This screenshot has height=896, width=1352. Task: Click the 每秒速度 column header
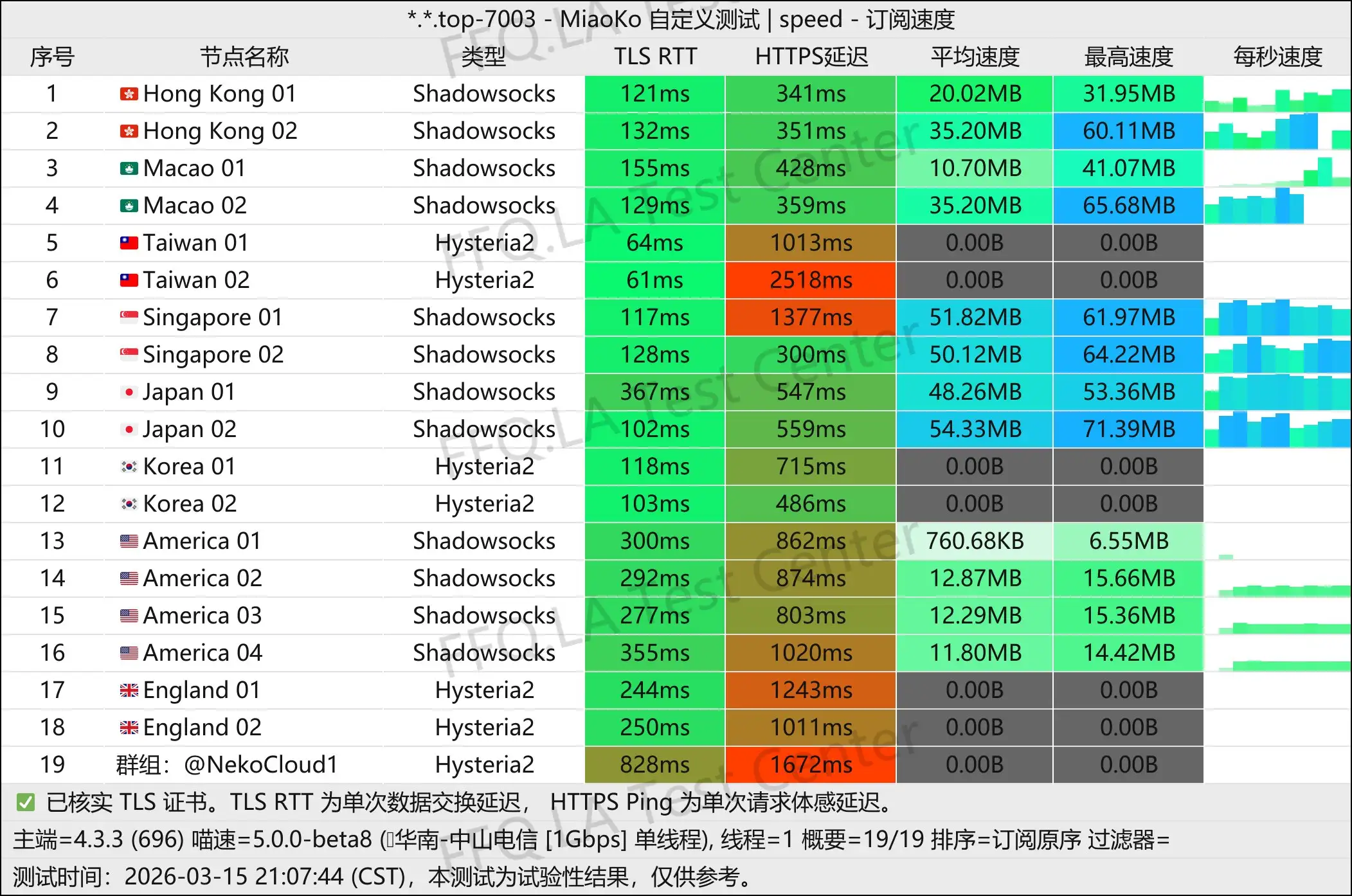tap(1277, 57)
